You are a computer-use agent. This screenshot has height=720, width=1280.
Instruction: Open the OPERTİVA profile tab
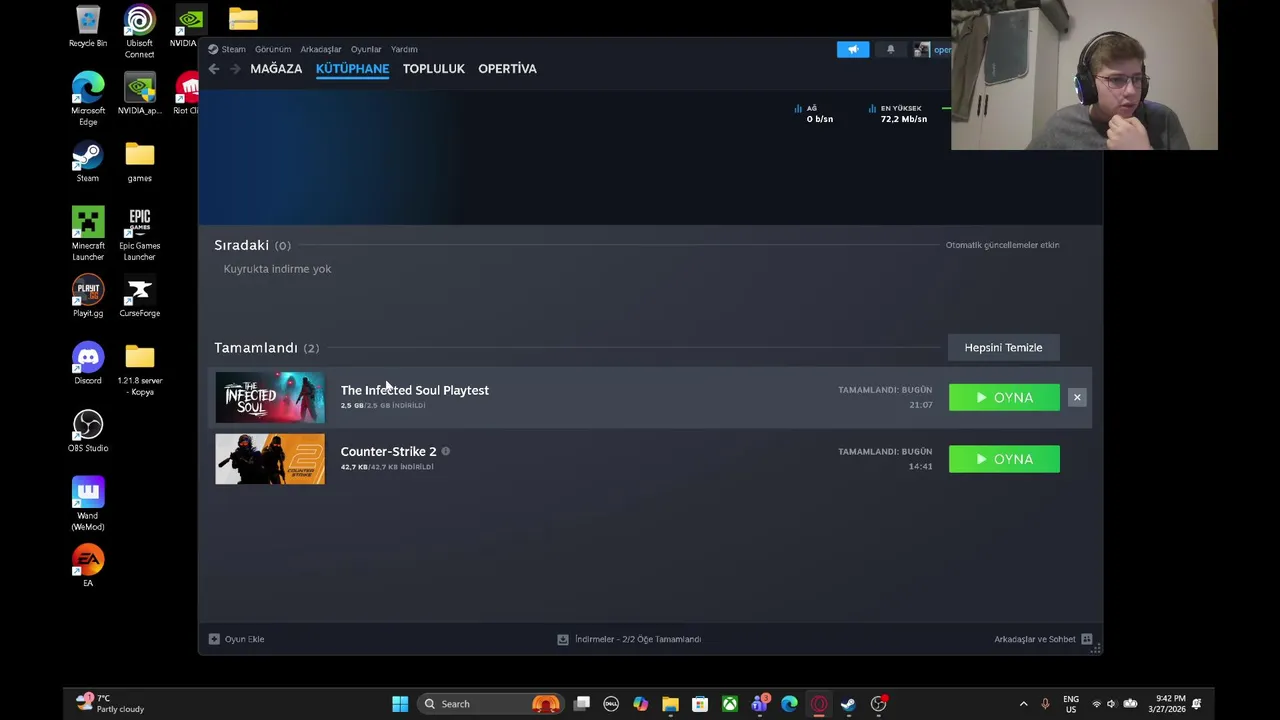click(507, 69)
